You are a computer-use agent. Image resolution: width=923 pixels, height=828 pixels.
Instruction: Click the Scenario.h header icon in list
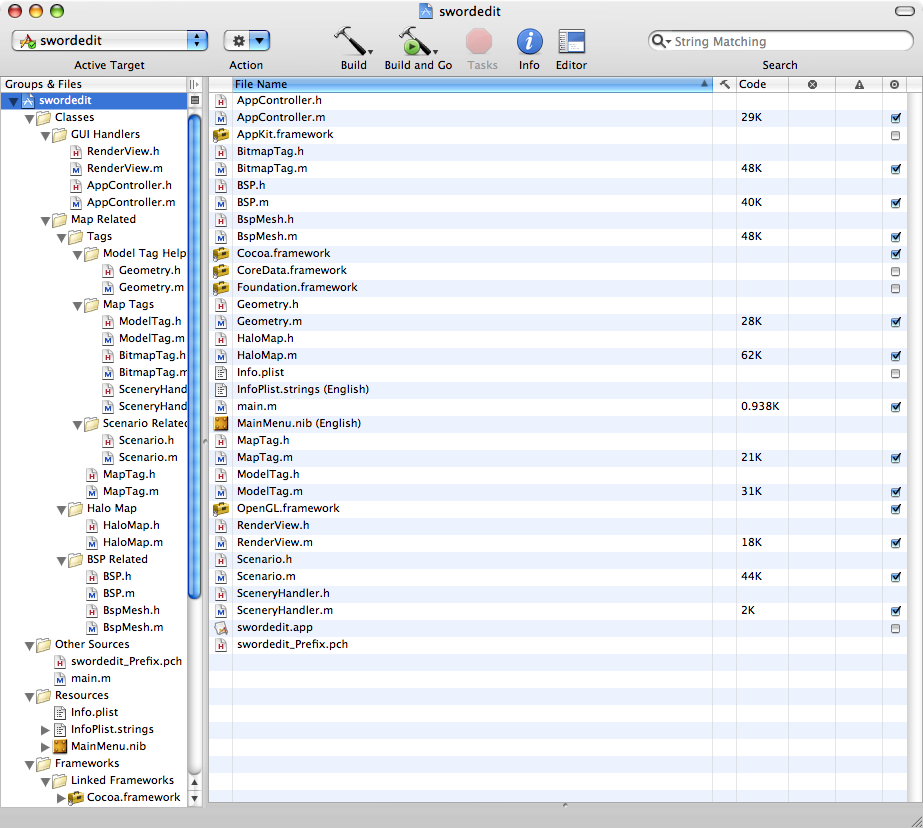point(221,559)
